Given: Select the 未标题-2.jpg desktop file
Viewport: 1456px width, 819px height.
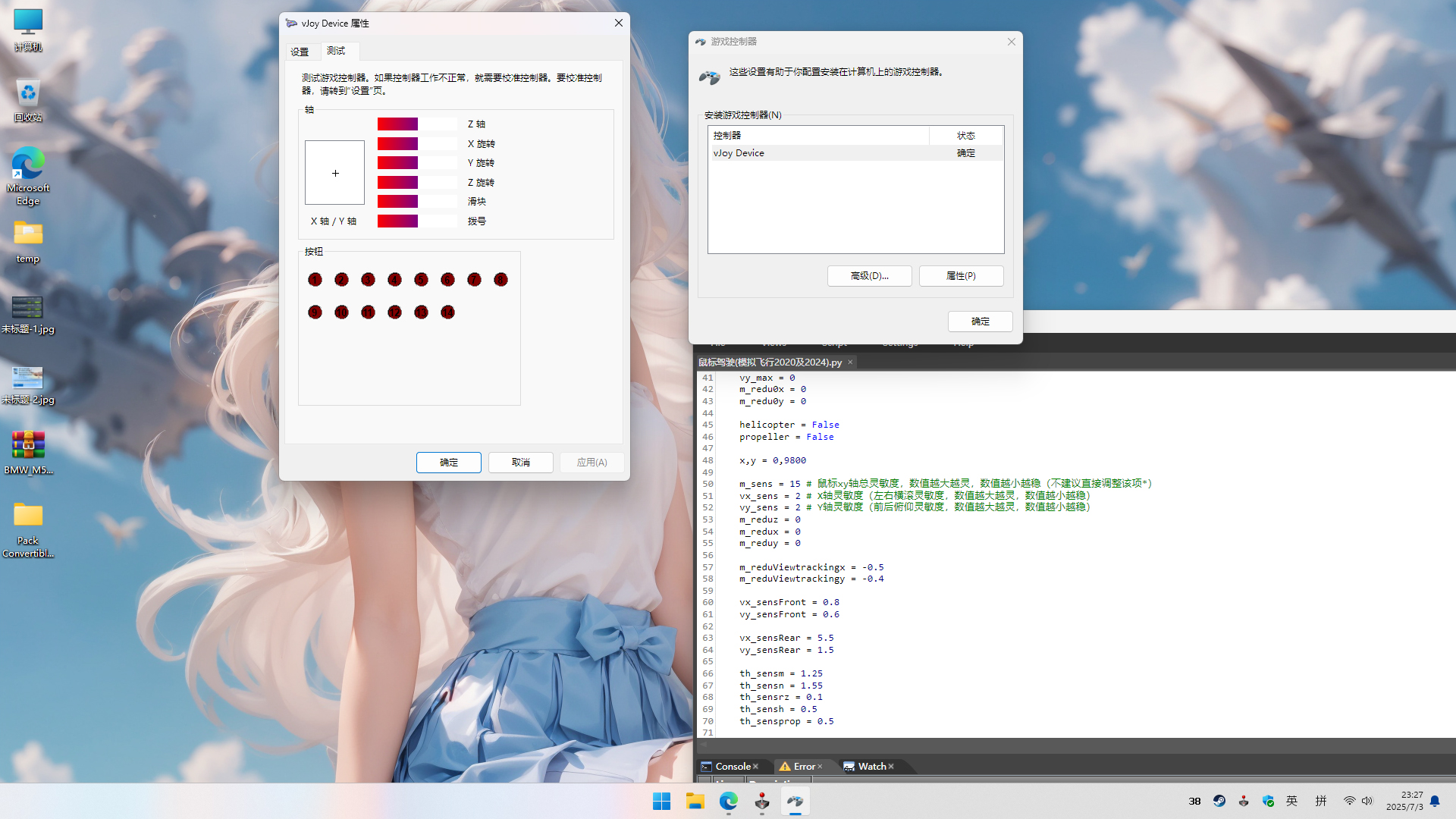Looking at the screenshot, I should coord(28,384).
